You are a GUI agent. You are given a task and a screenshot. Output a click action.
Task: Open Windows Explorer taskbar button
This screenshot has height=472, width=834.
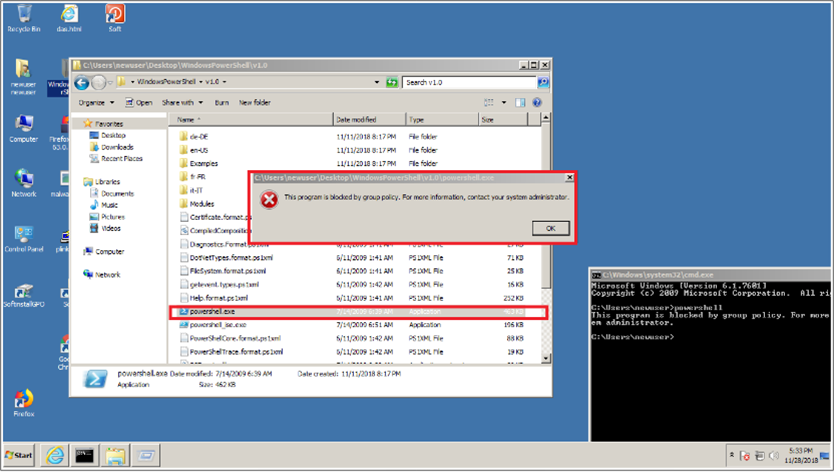pos(115,456)
